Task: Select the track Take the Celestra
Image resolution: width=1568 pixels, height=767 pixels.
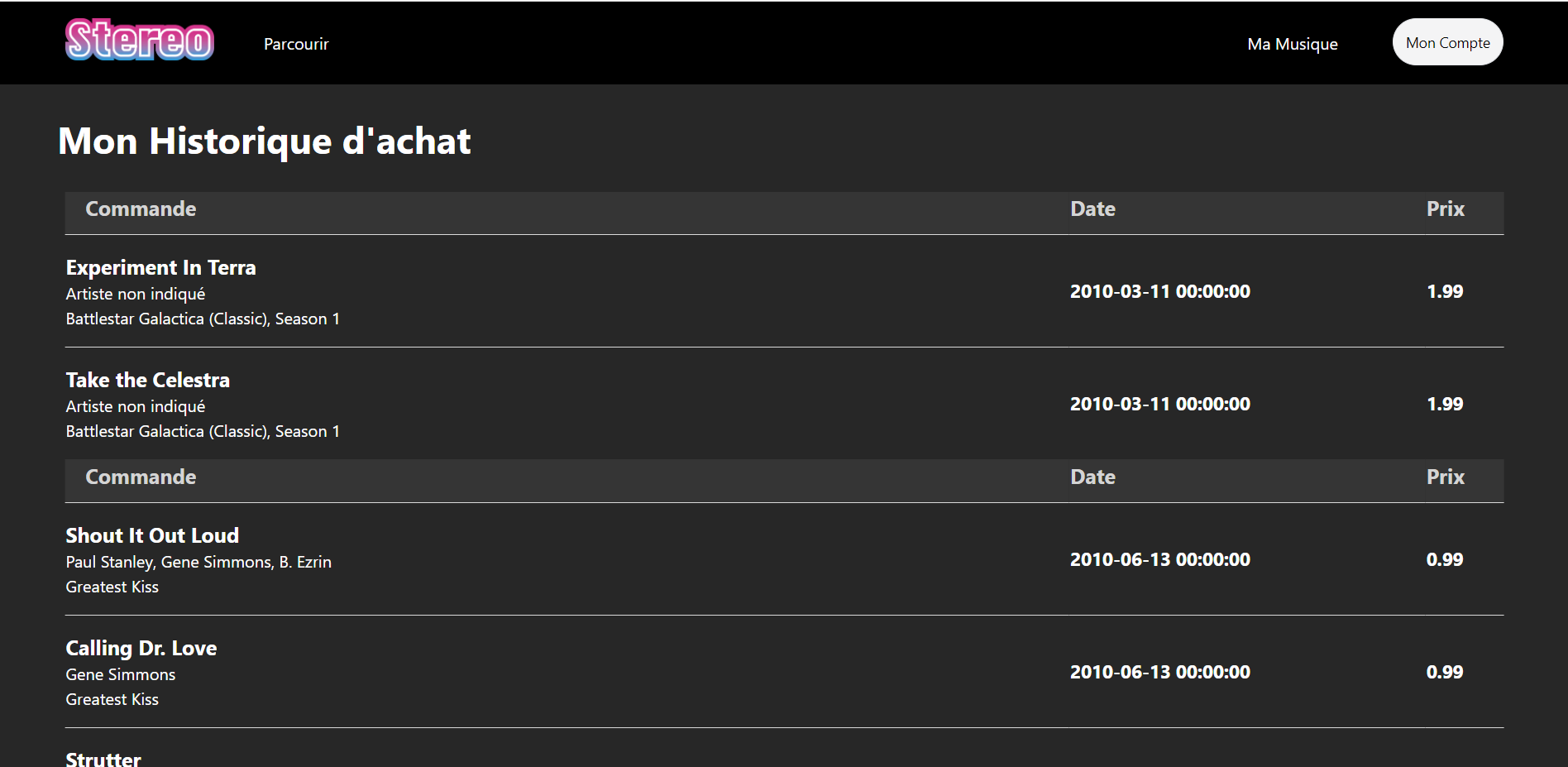Action: coord(147,380)
